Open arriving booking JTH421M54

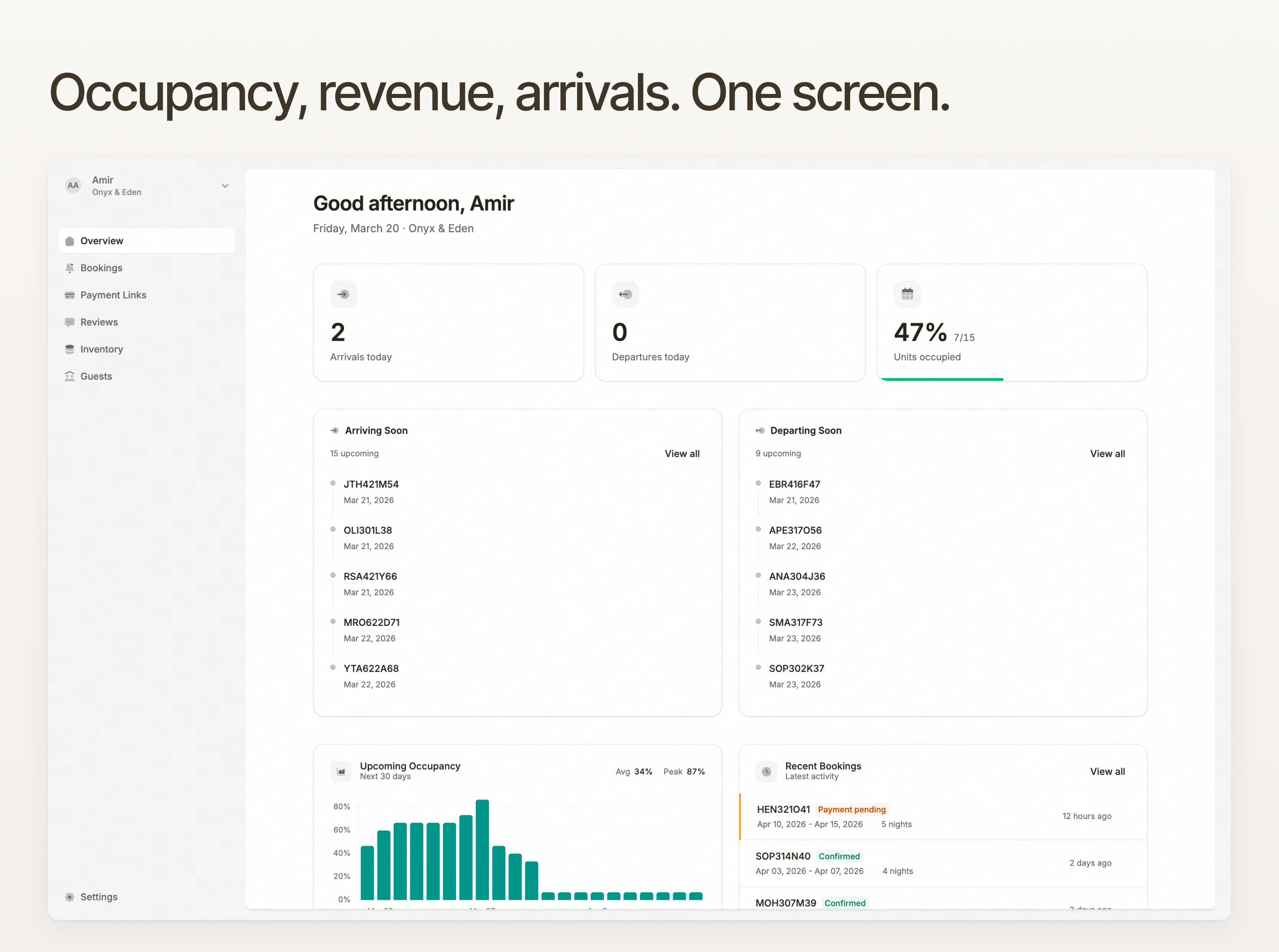371,484
